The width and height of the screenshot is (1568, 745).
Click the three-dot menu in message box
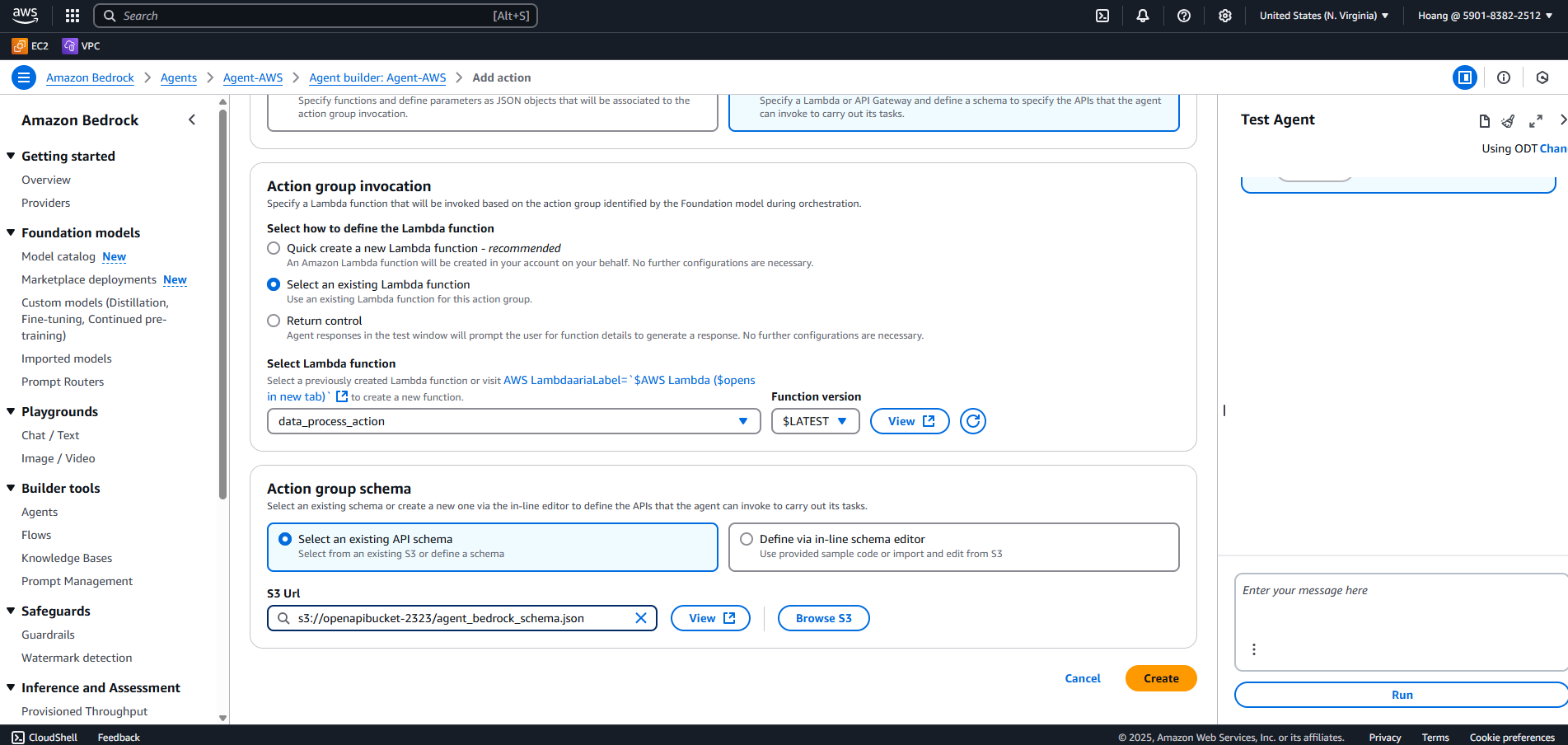tap(1254, 649)
